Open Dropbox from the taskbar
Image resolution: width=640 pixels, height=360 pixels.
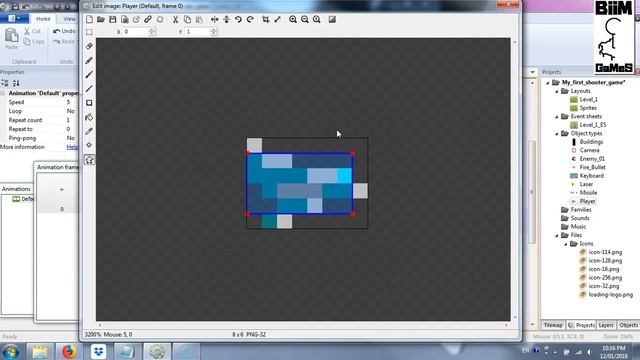pyautogui.click(x=98, y=351)
